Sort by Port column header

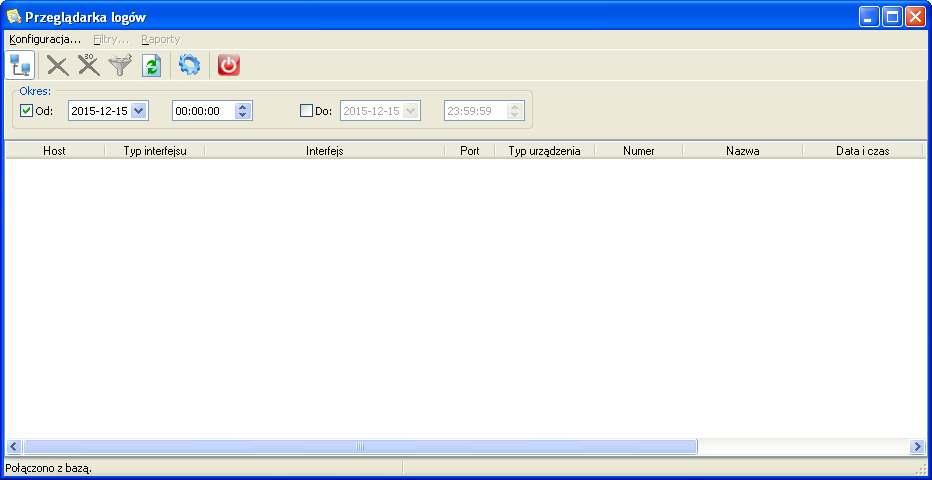[x=470, y=151]
